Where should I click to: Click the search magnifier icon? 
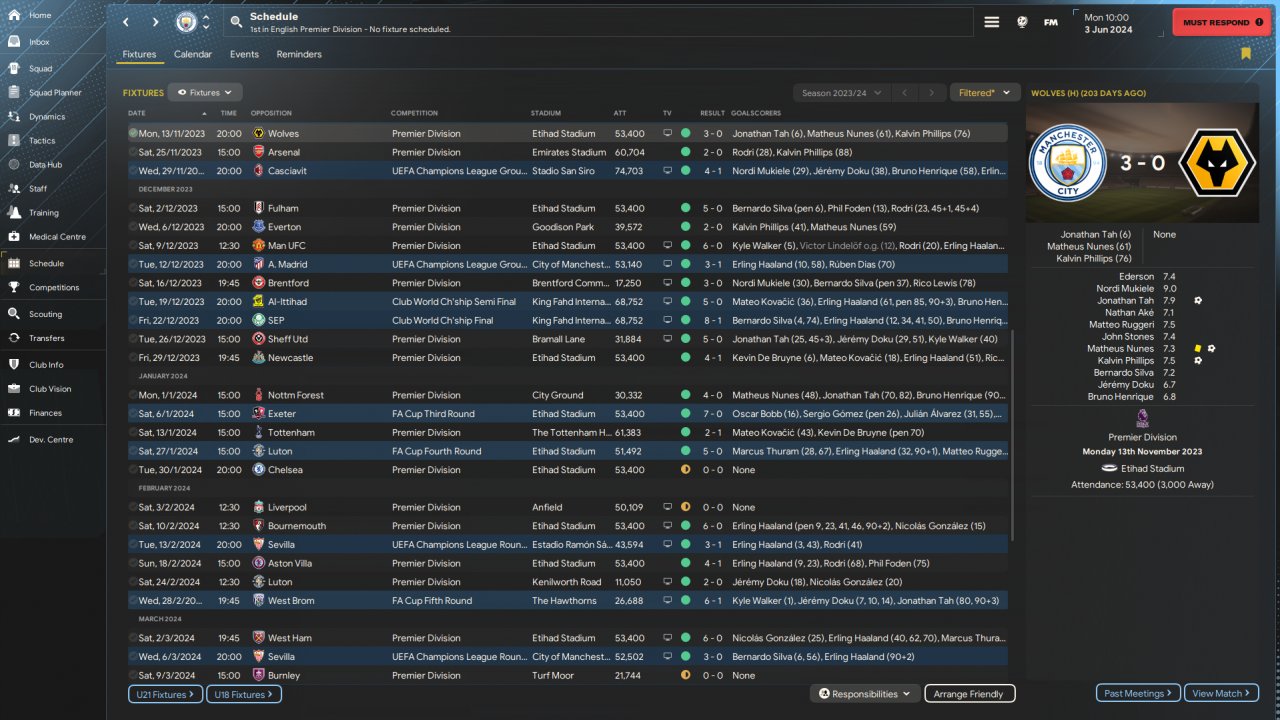click(235, 22)
